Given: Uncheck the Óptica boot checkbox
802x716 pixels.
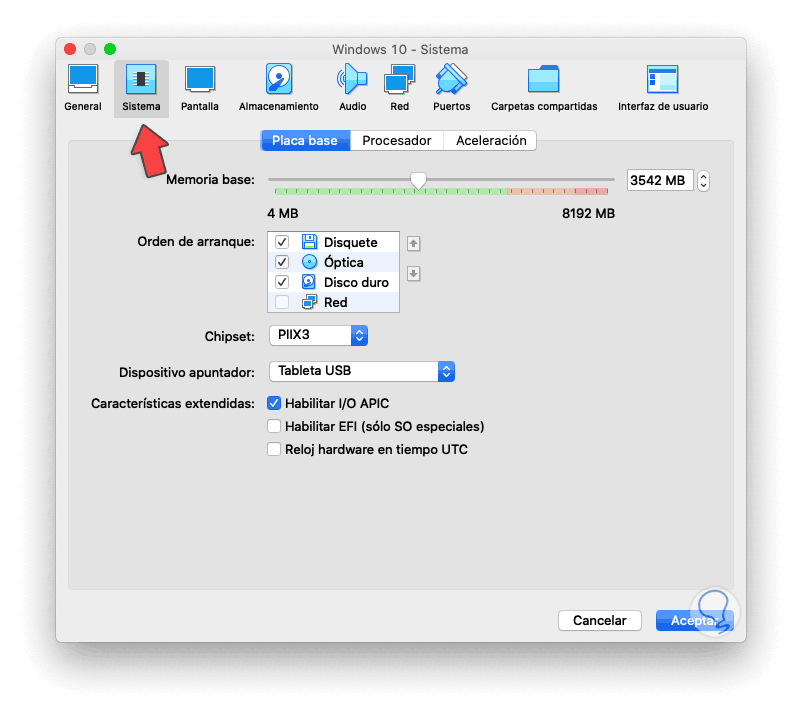Looking at the screenshot, I should click(x=282, y=262).
